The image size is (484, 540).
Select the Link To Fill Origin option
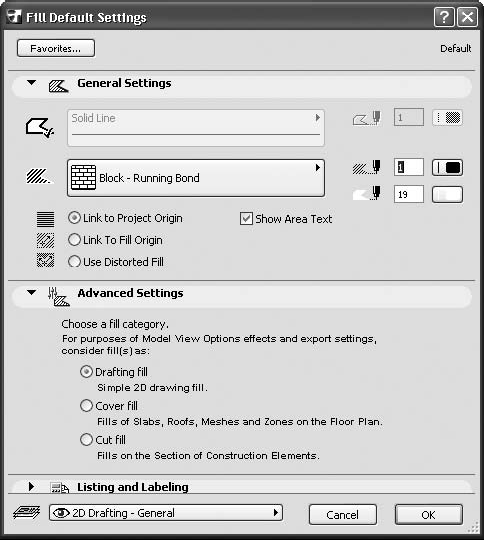(115, 240)
